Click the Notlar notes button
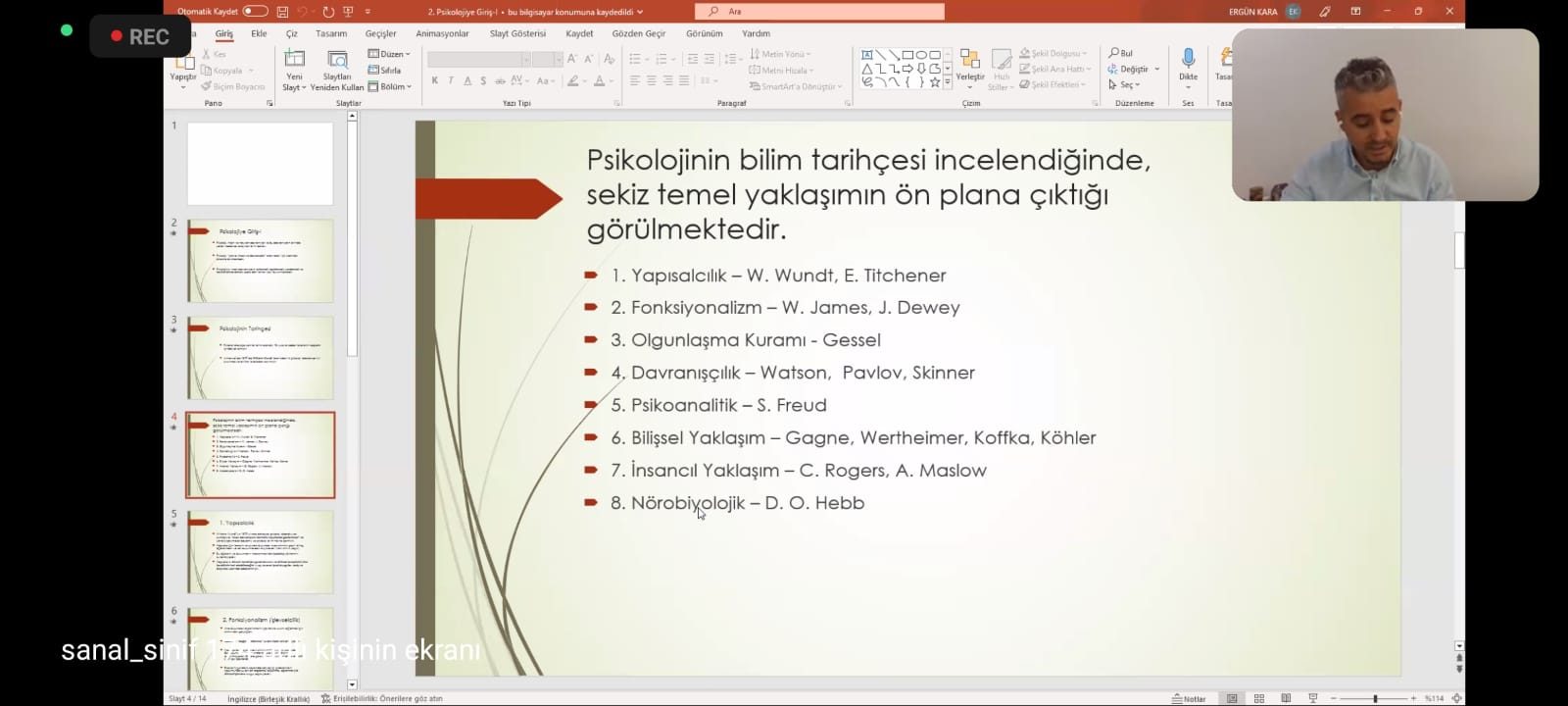This screenshot has height=706, width=1568. tap(1189, 698)
